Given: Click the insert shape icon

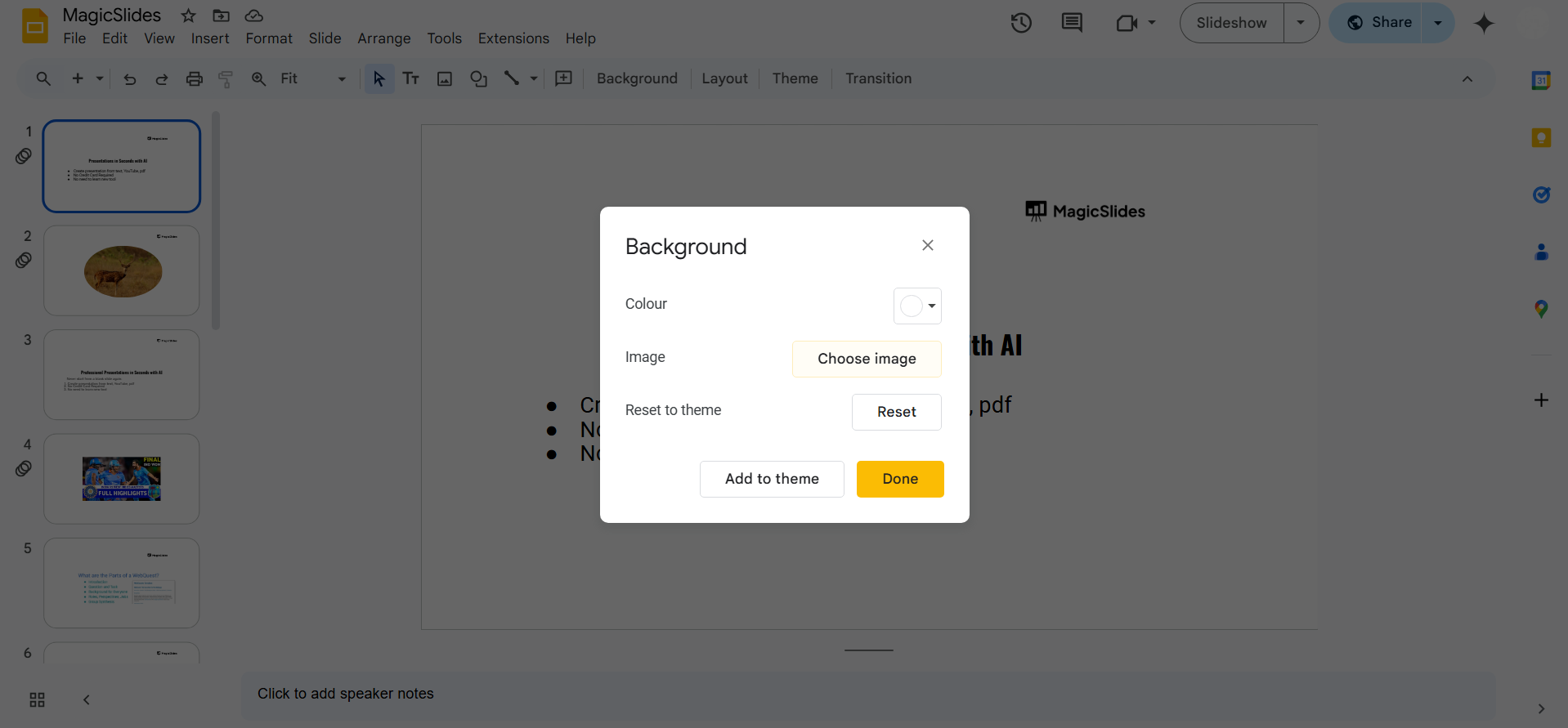Looking at the screenshot, I should 478,78.
